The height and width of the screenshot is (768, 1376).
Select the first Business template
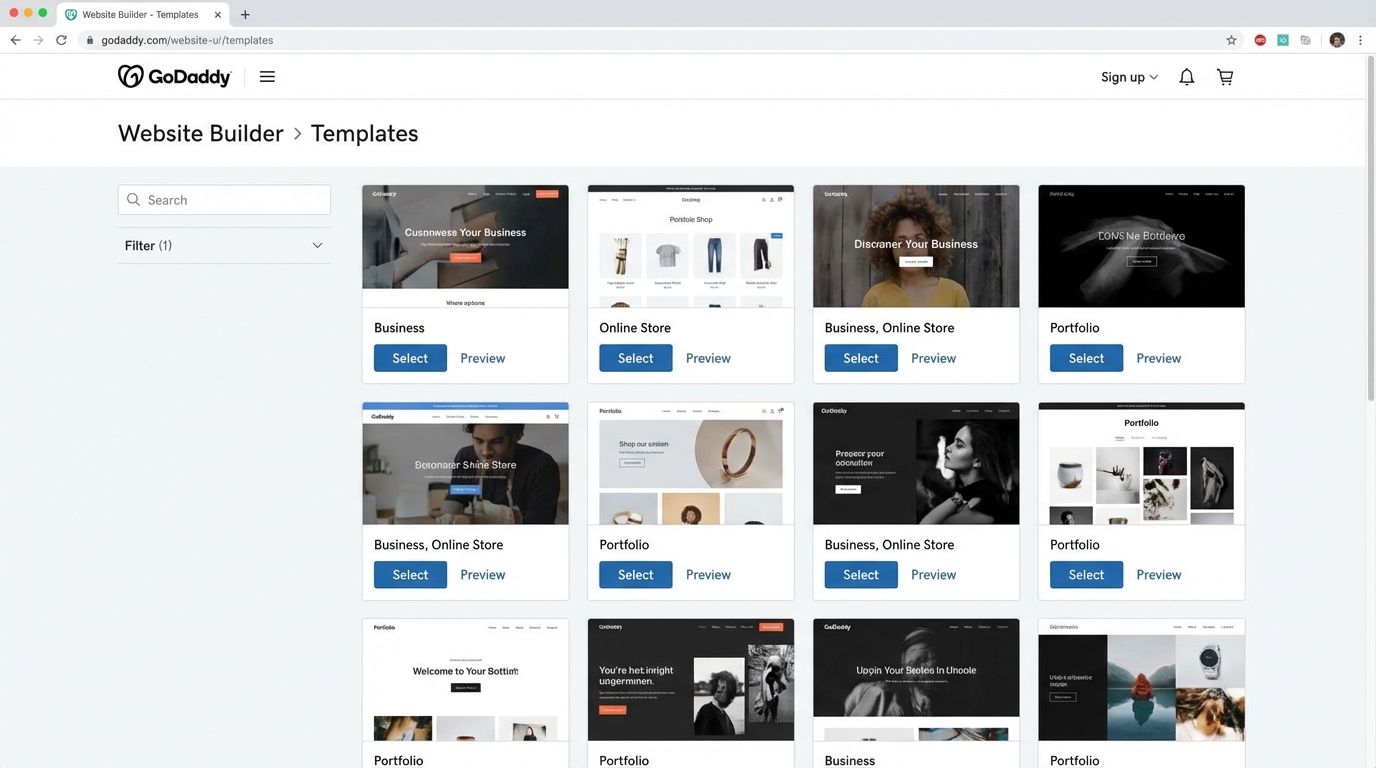tap(410, 357)
